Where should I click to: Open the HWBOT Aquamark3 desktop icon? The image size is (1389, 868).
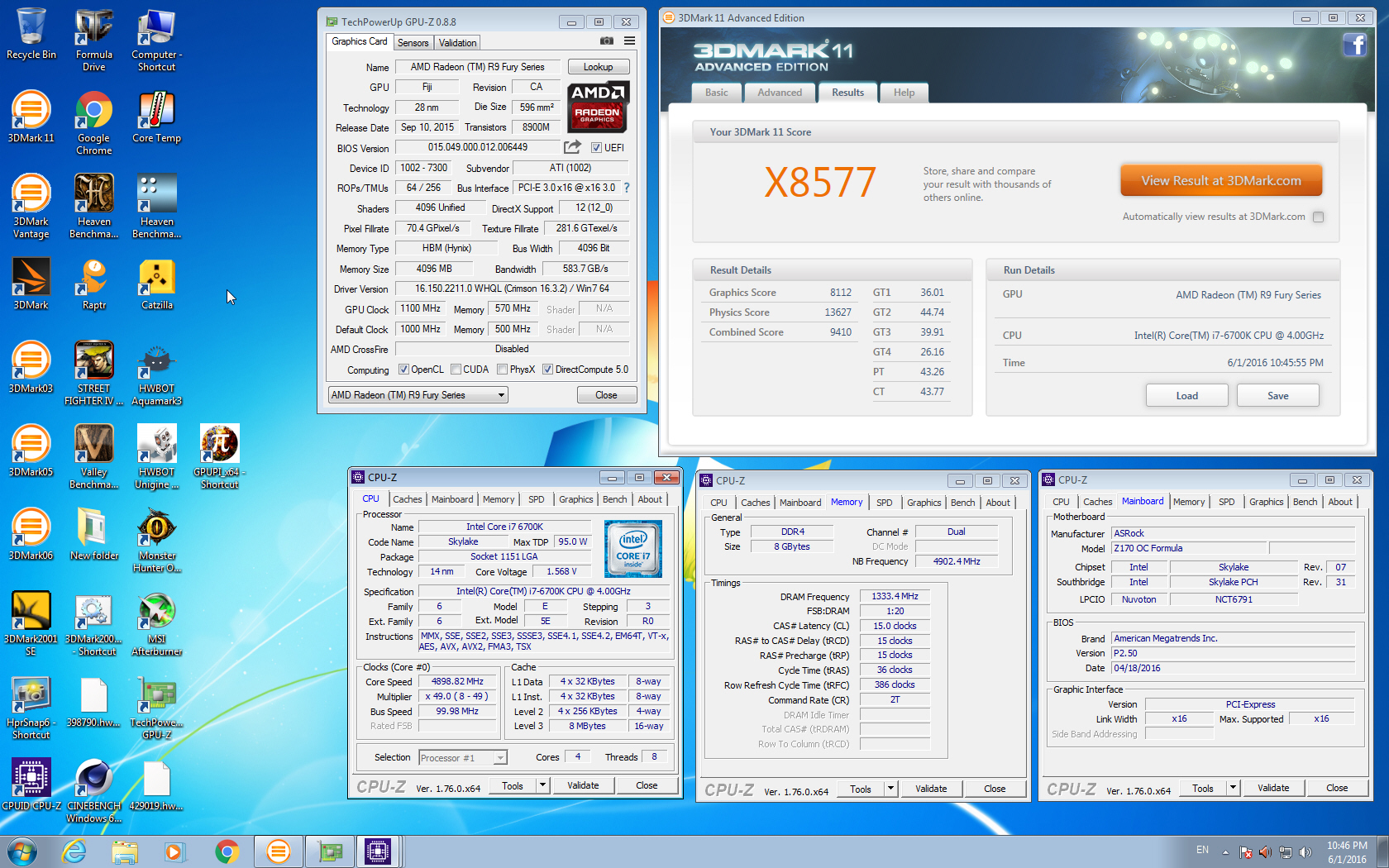tap(157, 373)
